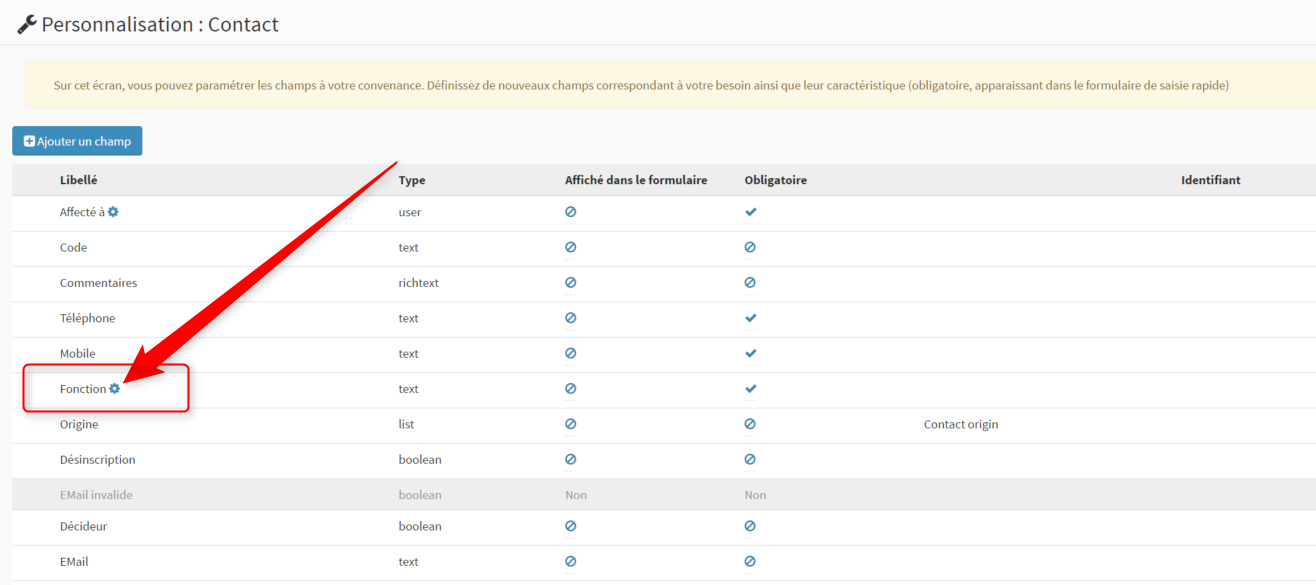Uncheck Obligatoire for Fonction
The width and height of the screenshot is (1316, 585).
point(751,389)
